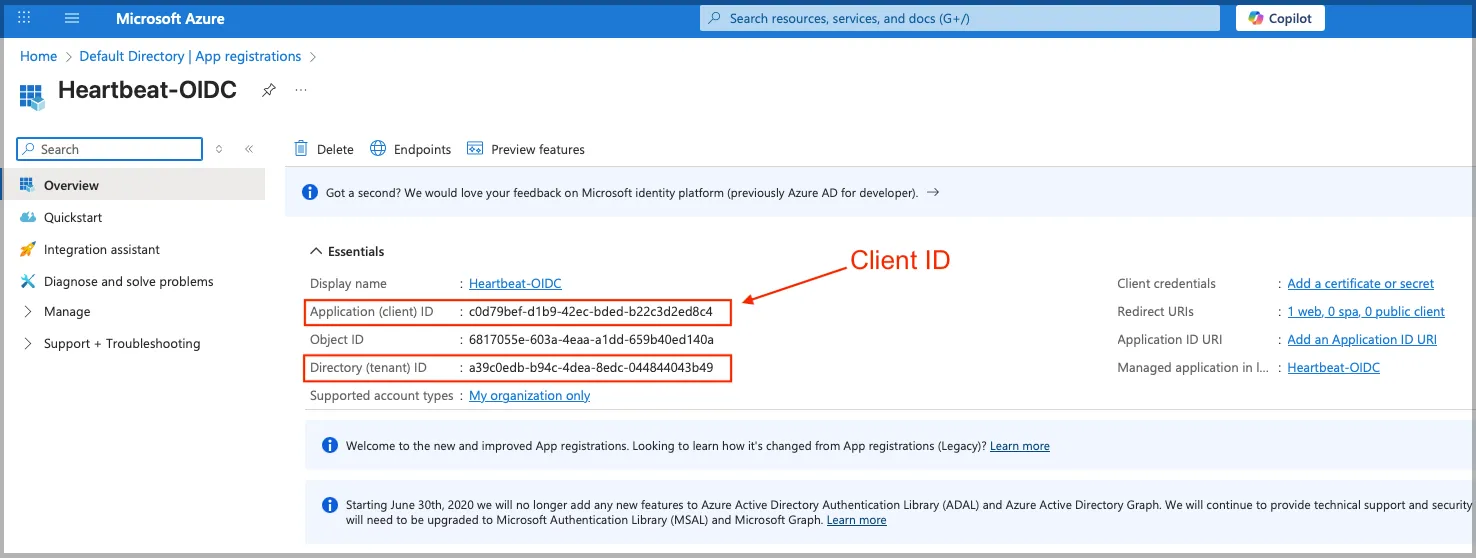Click Add a certificate or secret link

(x=1360, y=284)
